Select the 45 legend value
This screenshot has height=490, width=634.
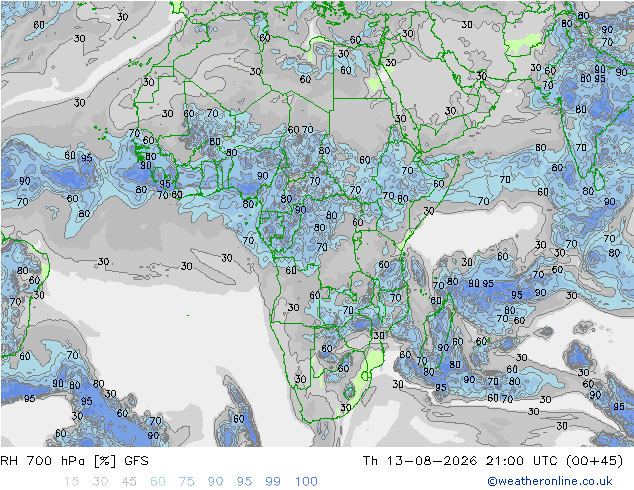click(129, 481)
